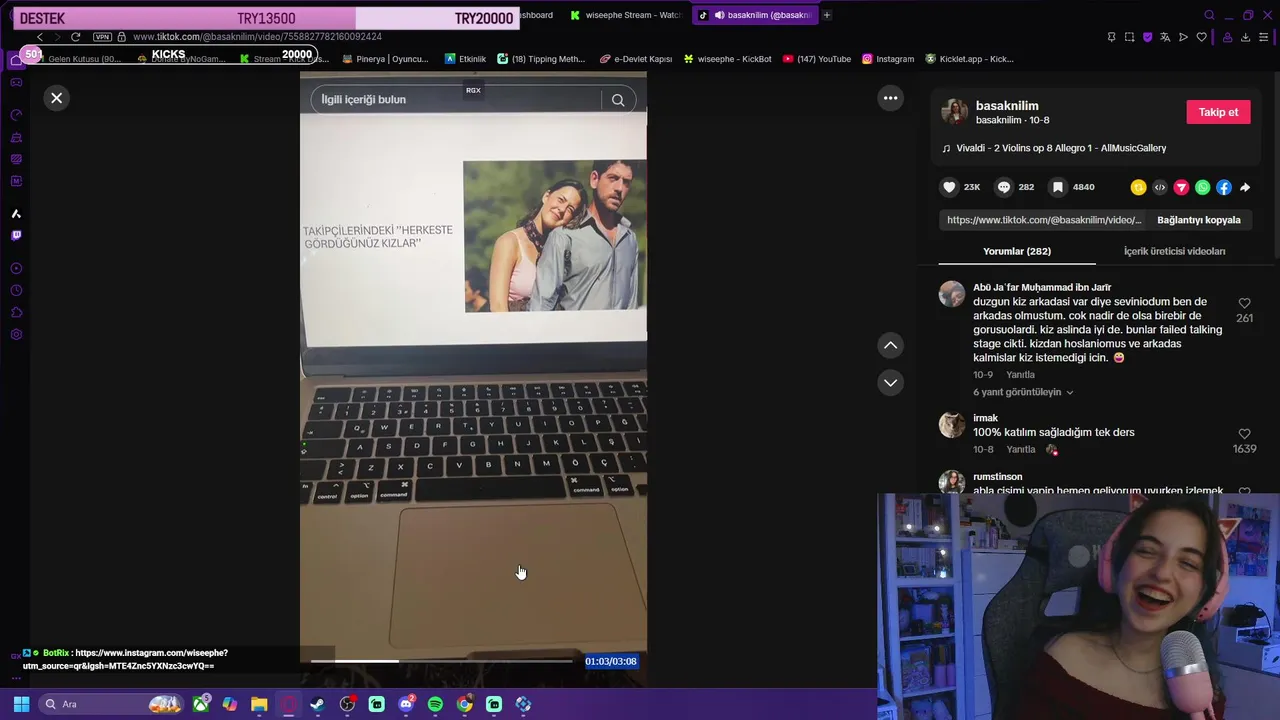Click the snapshot capture icon in toolbar
Viewport: 1280px width, 720px height.
tap(1129, 37)
